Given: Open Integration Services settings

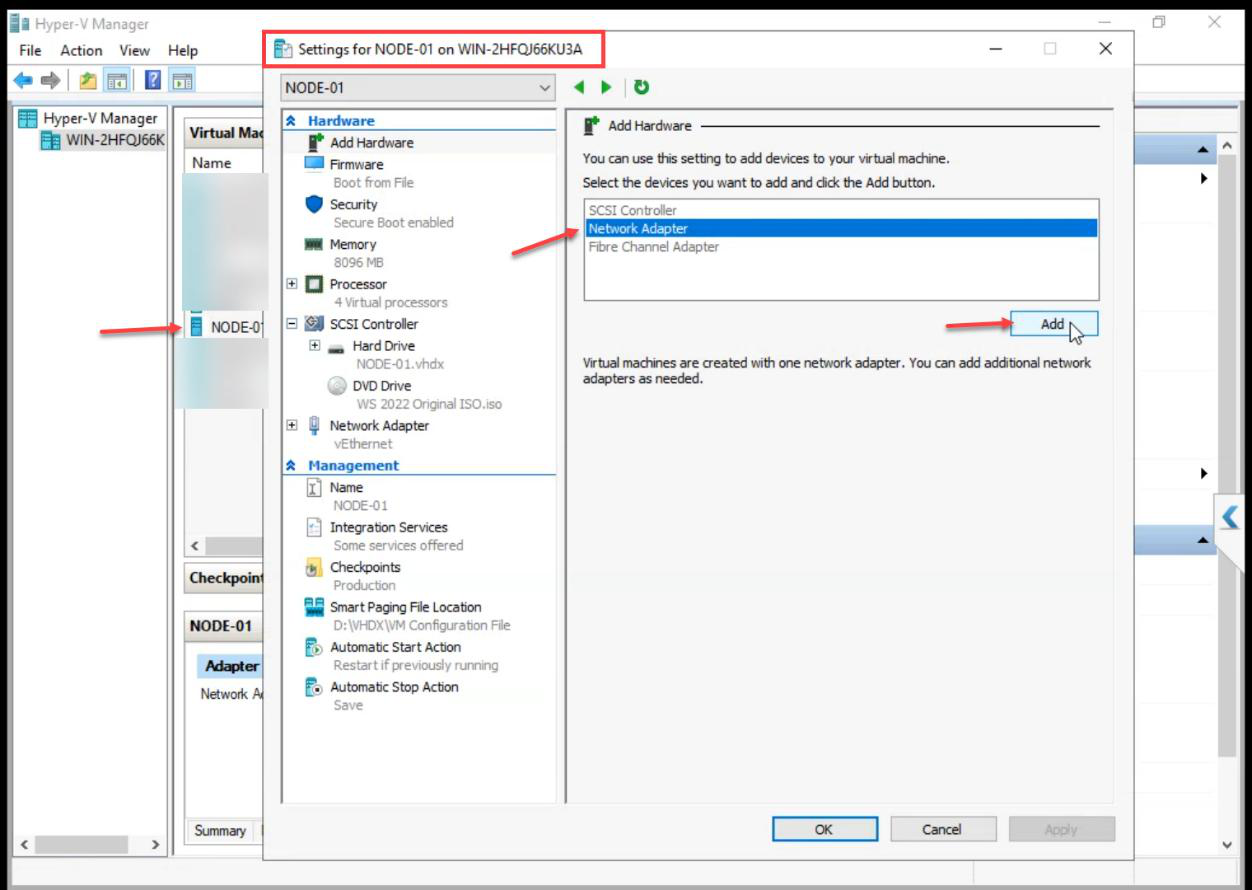Looking at the screenshot, I should [389, 527].
